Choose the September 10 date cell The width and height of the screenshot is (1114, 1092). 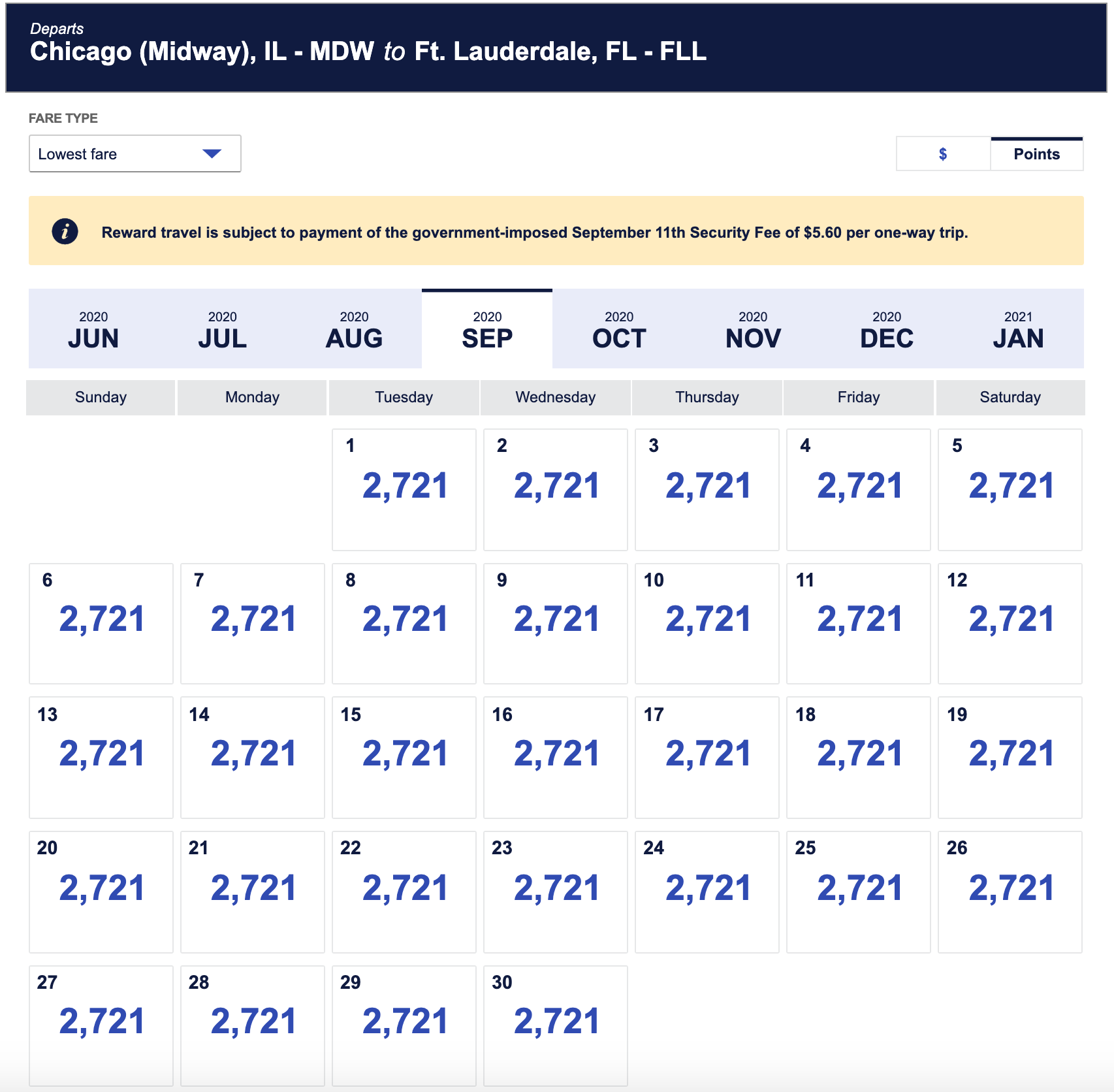707,624
